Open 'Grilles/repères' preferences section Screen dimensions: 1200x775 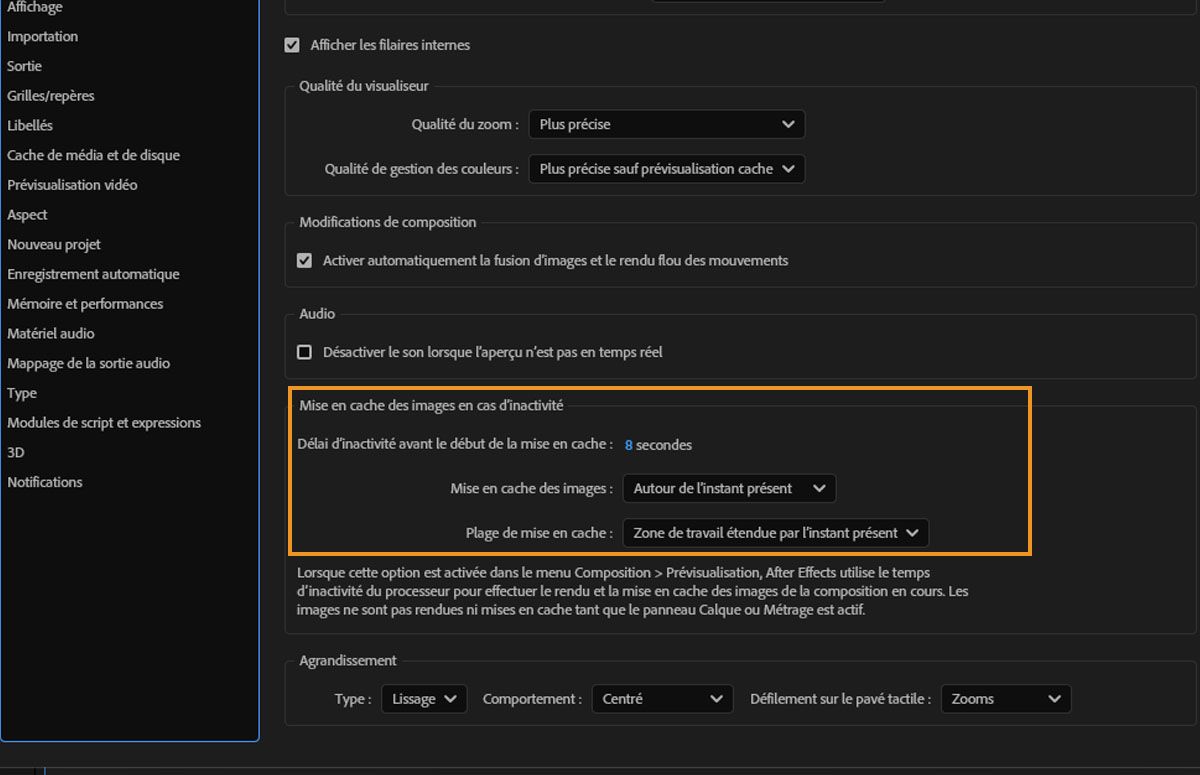coord(50,96)
